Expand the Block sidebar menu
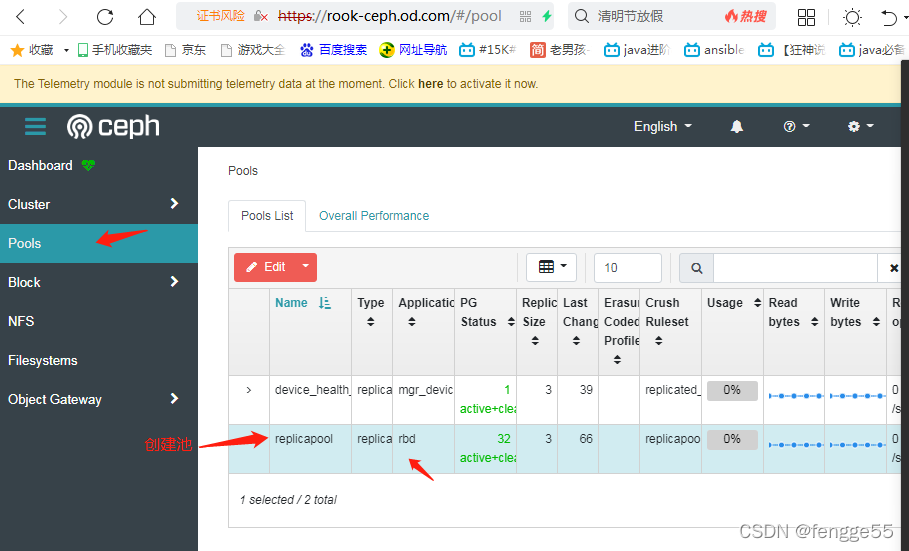The width and height of the screenshot is (909, 551). 99,282
